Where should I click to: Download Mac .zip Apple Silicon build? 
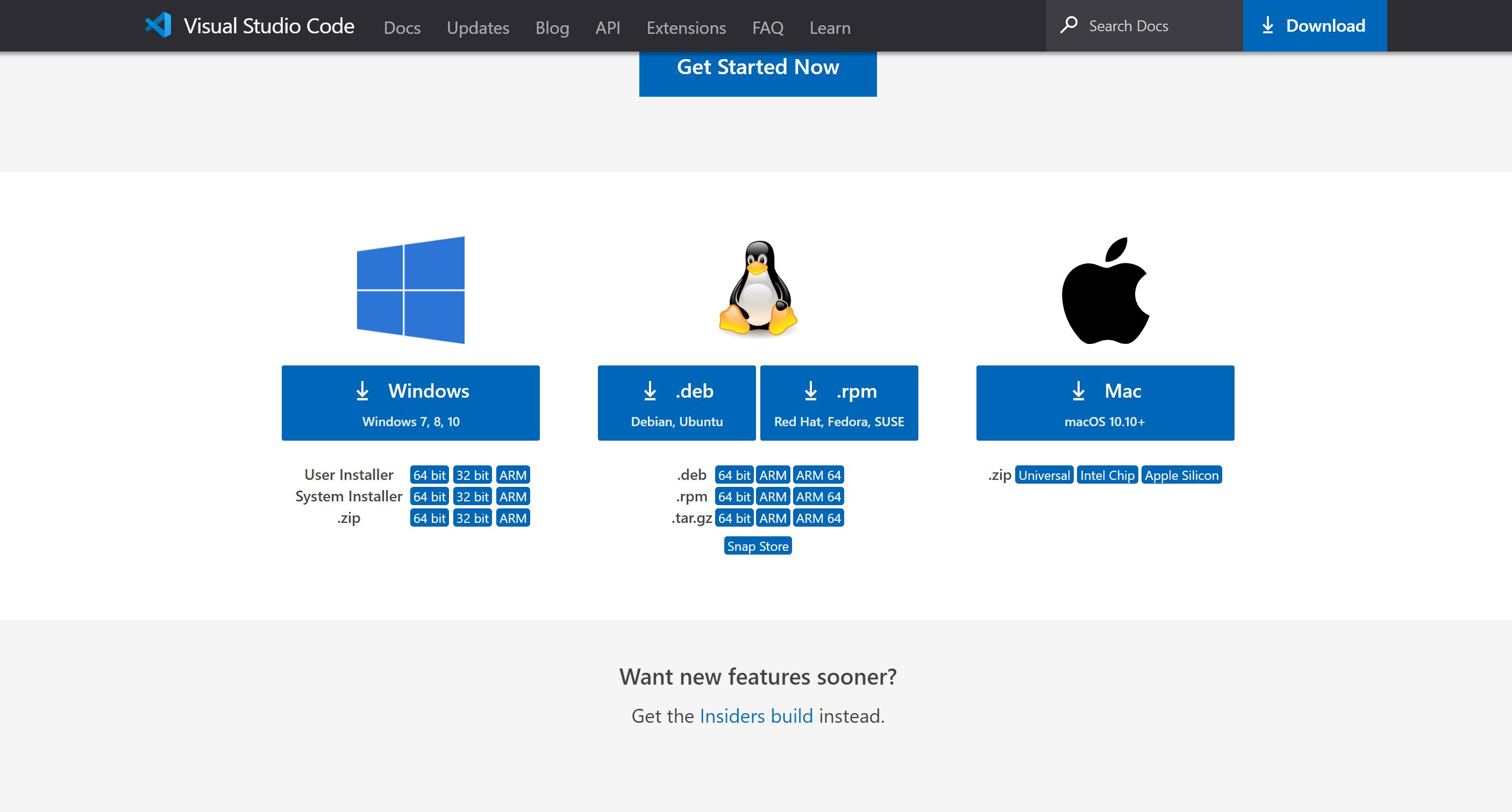[1181, 475]
